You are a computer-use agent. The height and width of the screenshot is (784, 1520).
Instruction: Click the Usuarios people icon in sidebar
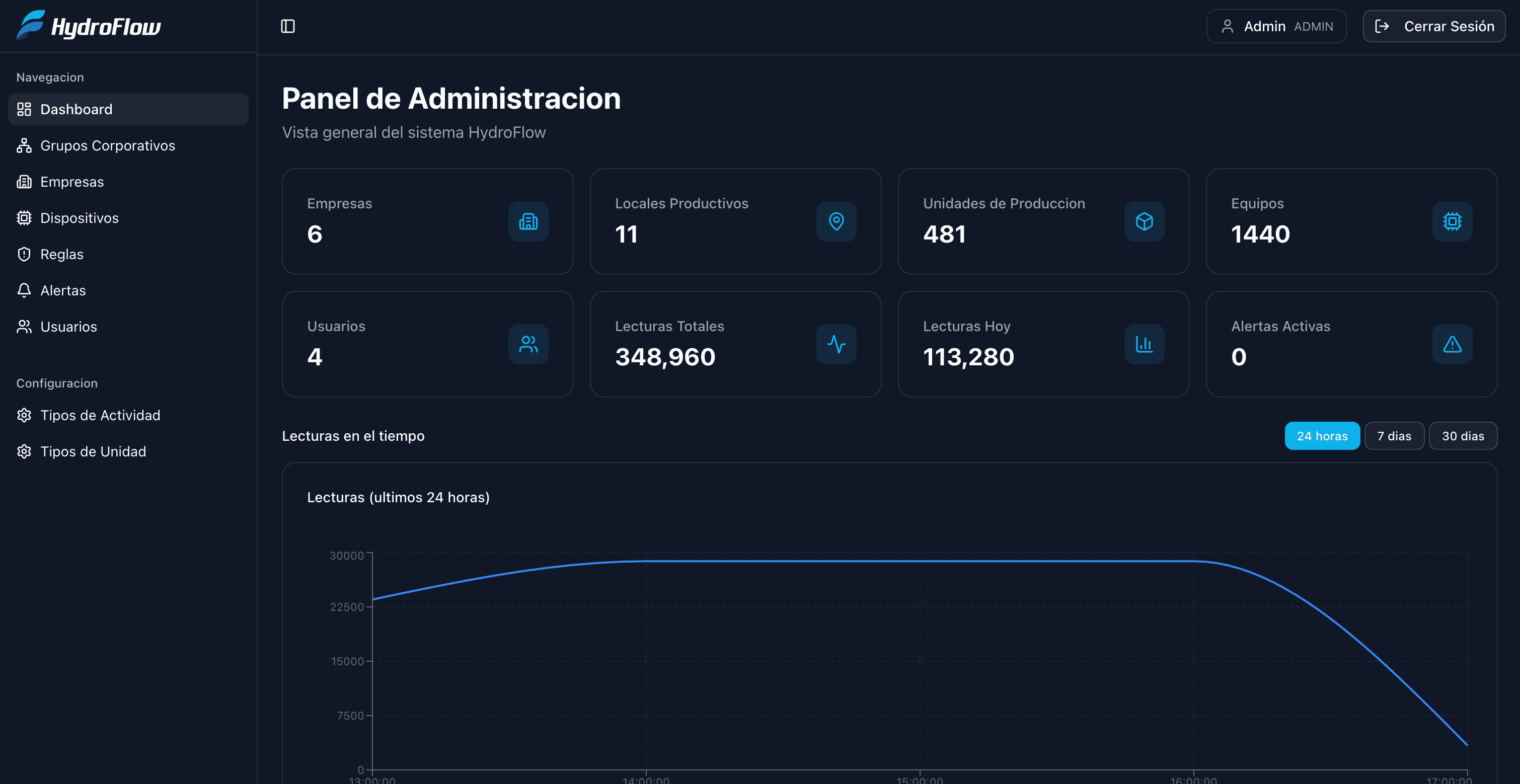tap(24, 327)
